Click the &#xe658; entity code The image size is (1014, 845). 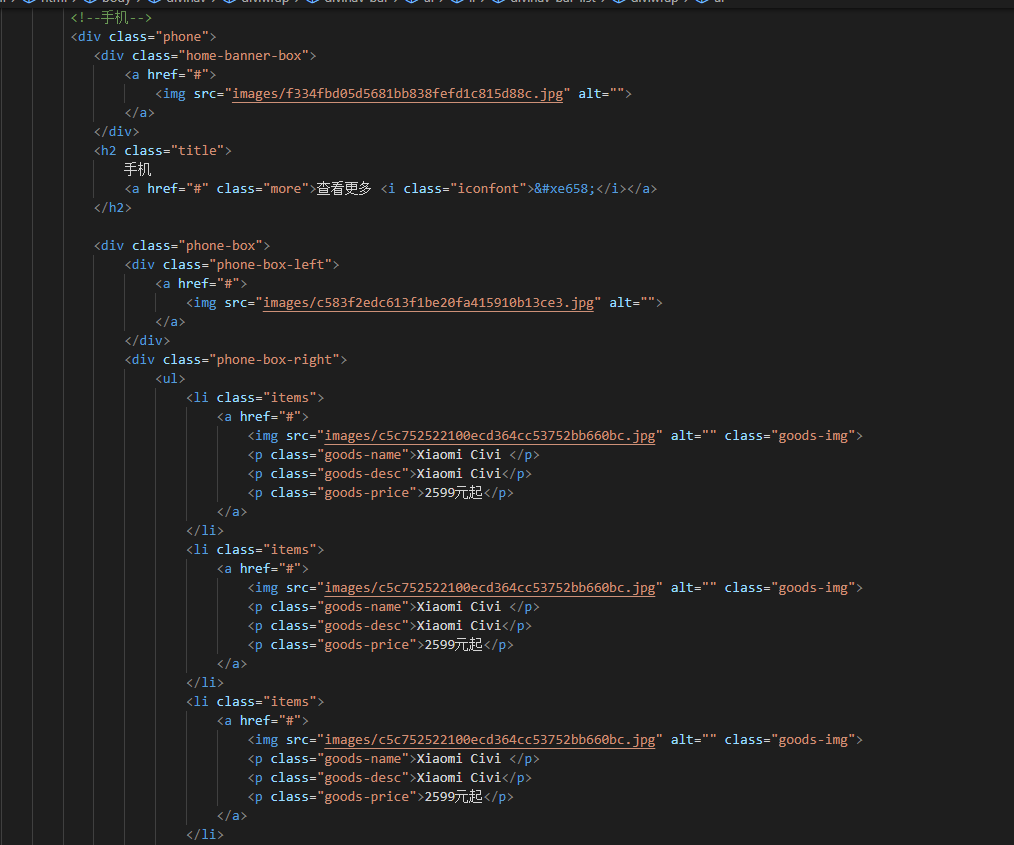[565, 189]
